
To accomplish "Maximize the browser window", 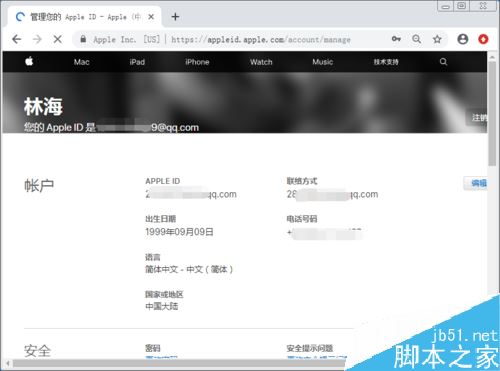I will point(461,6).
